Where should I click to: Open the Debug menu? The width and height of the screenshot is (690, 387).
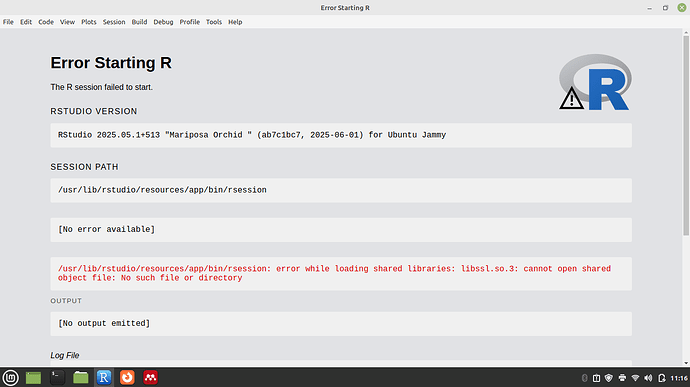click(163, 22)
